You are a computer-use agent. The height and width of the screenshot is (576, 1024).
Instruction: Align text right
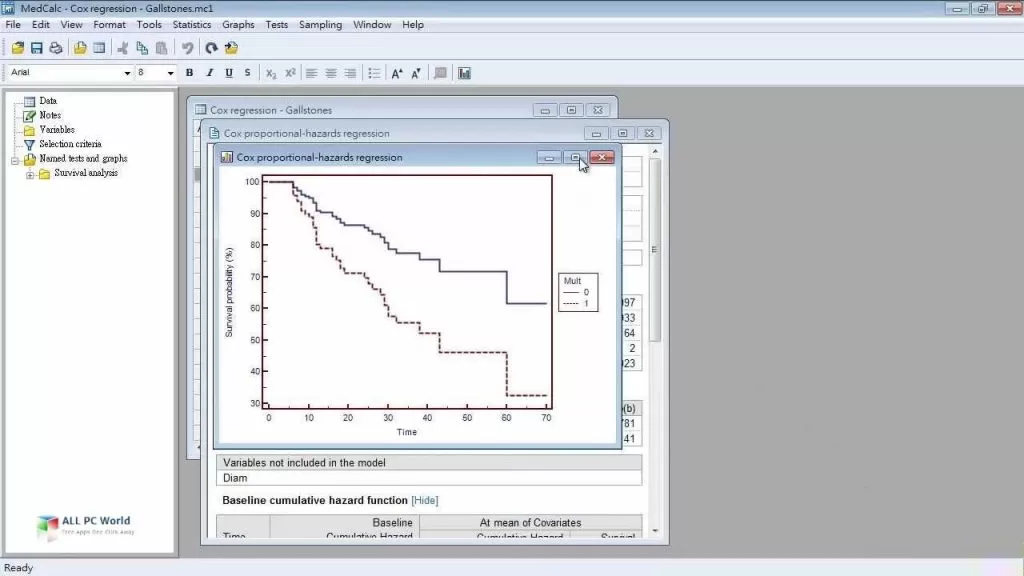(x=351, y=73)
